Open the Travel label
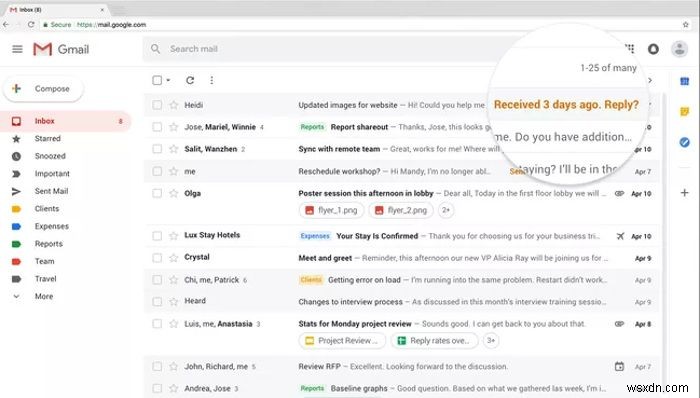 [x=46, y=279]
